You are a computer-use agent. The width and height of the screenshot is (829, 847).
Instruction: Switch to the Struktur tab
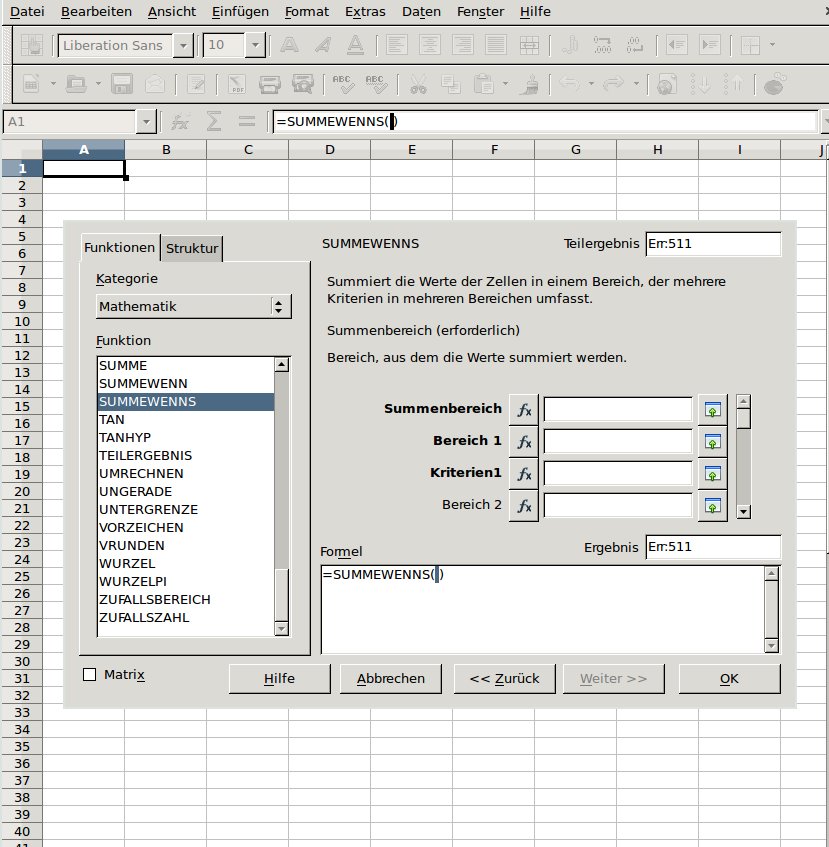pyautogui.click(x=192, y=248)
